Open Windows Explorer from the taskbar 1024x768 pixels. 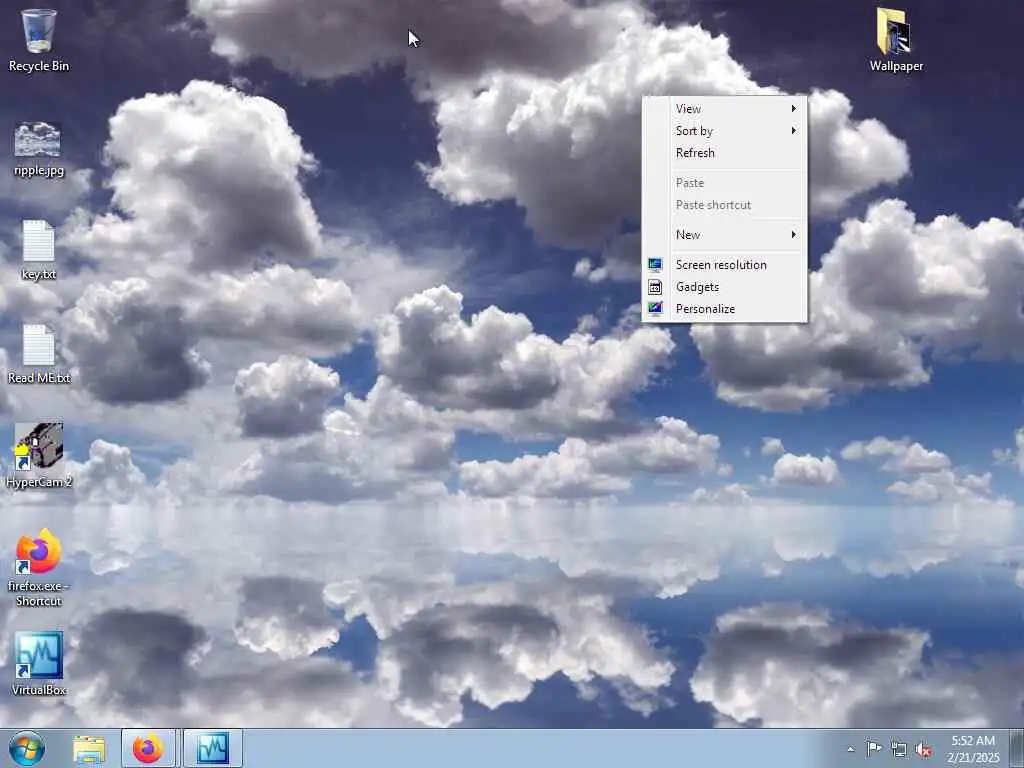(x=89, y=748)
